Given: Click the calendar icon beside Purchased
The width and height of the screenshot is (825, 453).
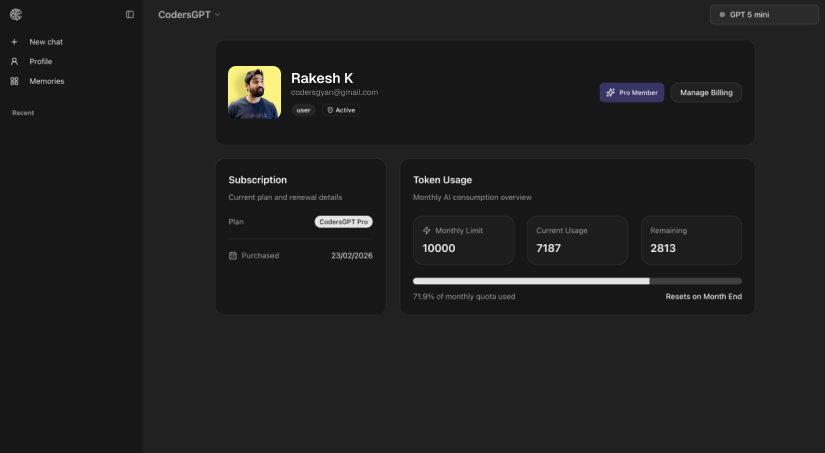Looking at the screenshot, I should [233, 256].
